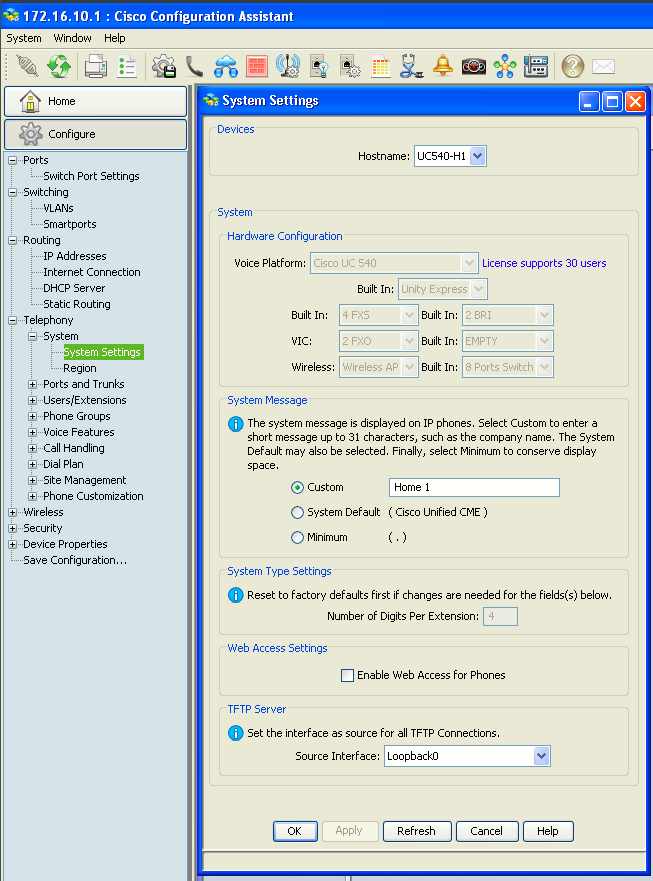Screen dimensions: 653x881
Task: Open the Telephone handset toolbar icon
Action: (x=194, y=66)
